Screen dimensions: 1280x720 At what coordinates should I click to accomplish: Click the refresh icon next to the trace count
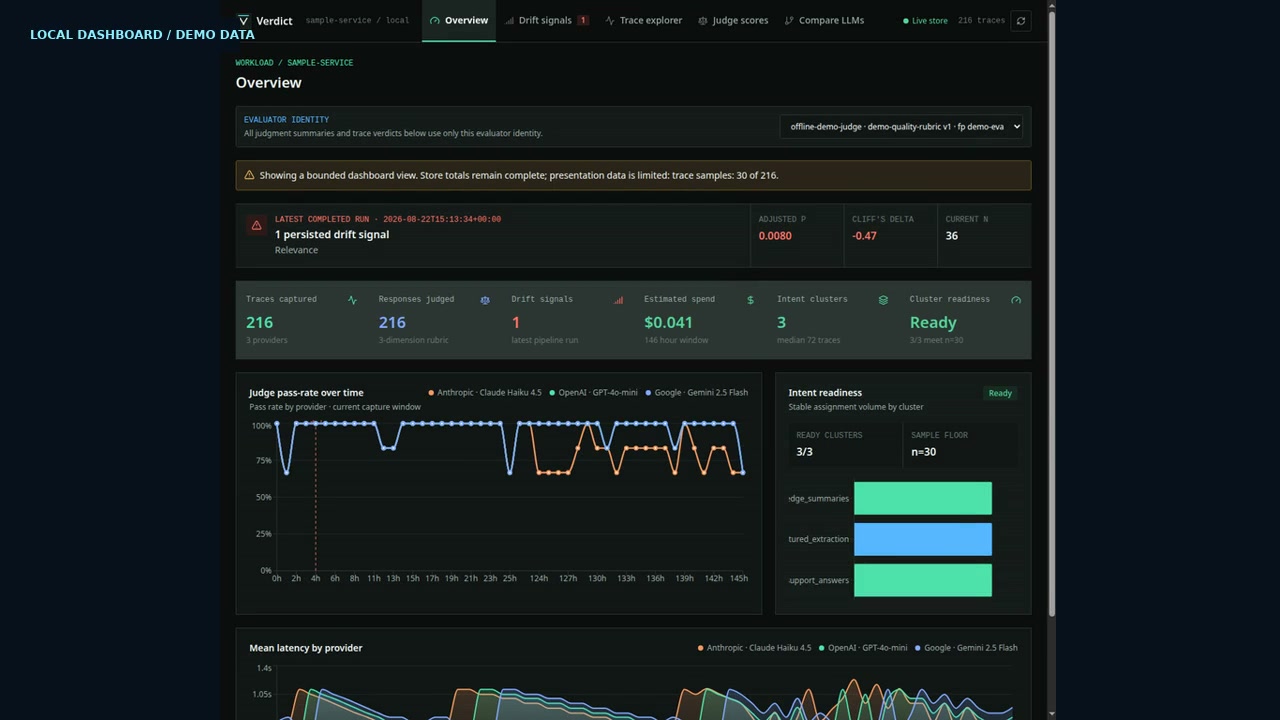pyautogui.click(x=1020, y=20)
